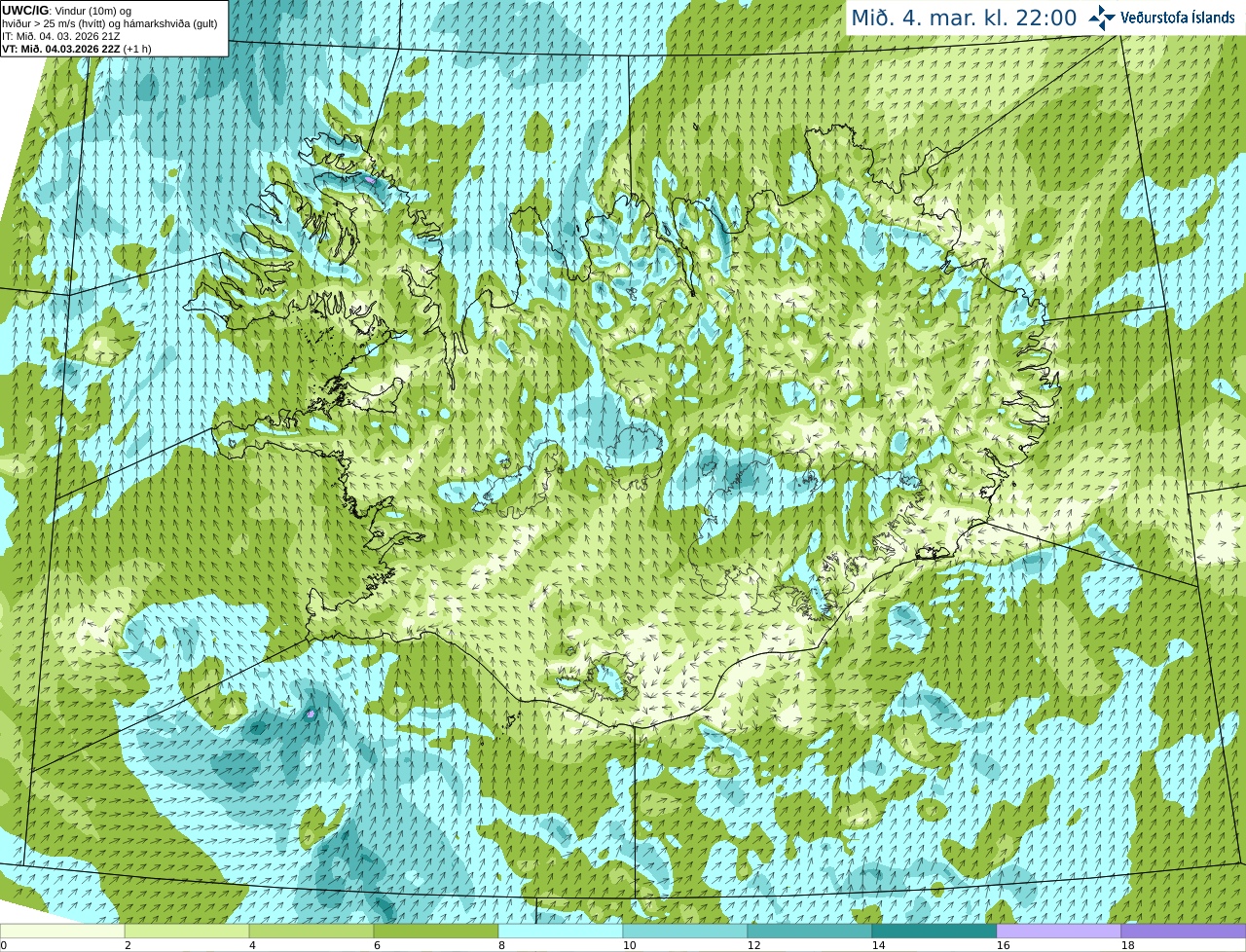Click the scale label 10
Image resolution: width=1246 pixels, height=952 pixels.
(x=629, y=945)
